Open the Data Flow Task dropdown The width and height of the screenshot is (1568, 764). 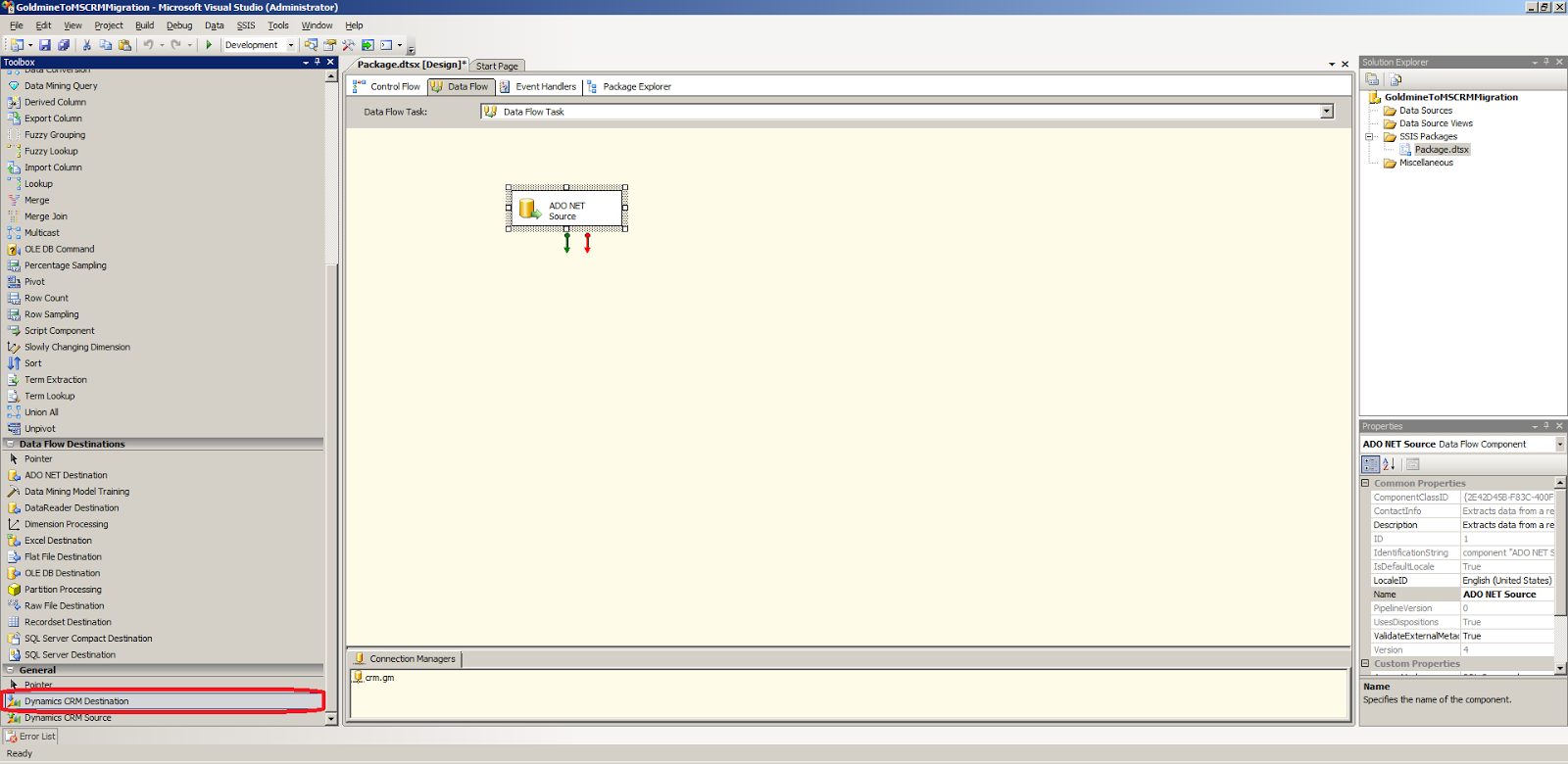(1327, 112)
